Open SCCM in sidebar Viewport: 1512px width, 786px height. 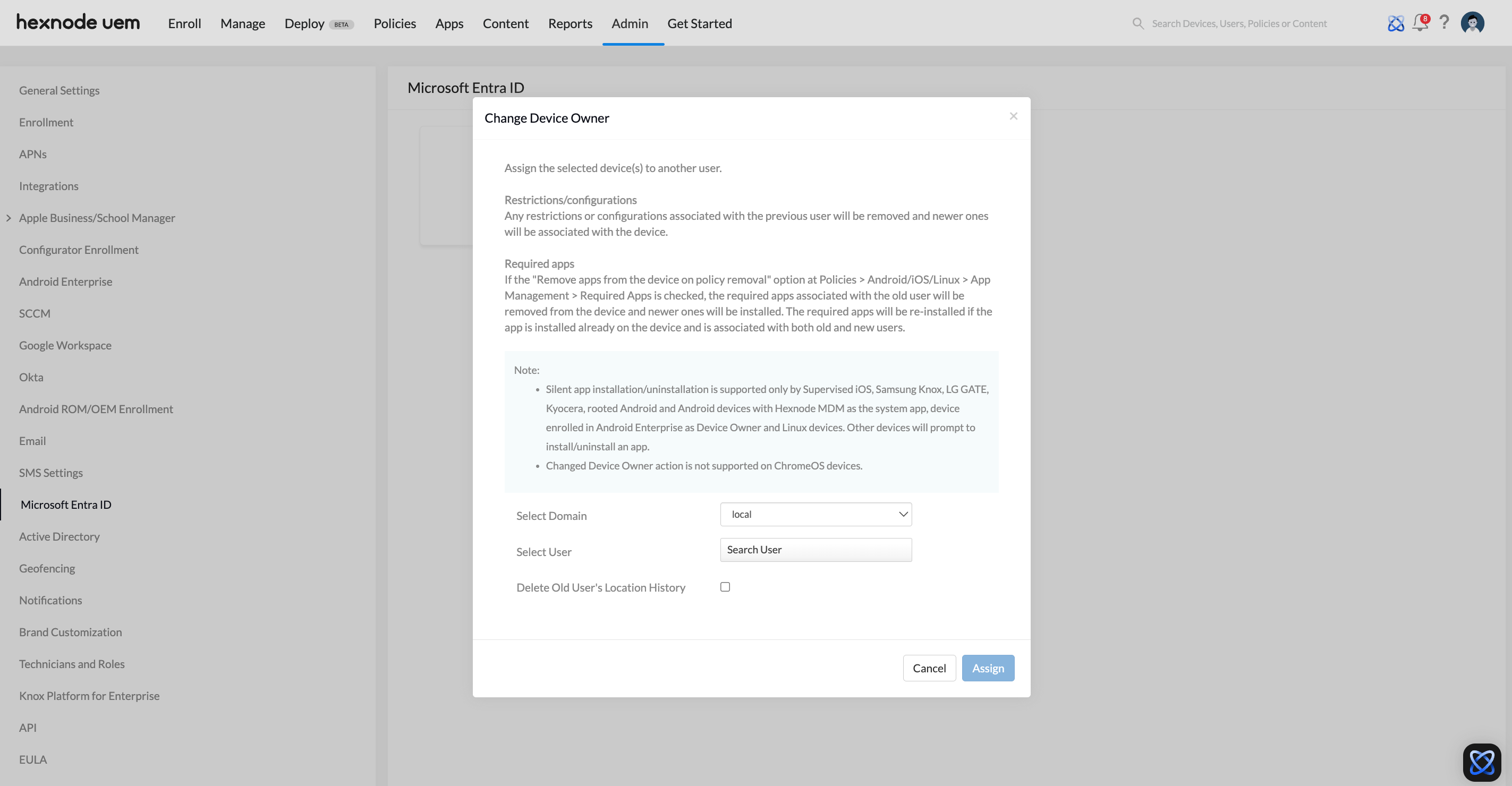point(34,313)
